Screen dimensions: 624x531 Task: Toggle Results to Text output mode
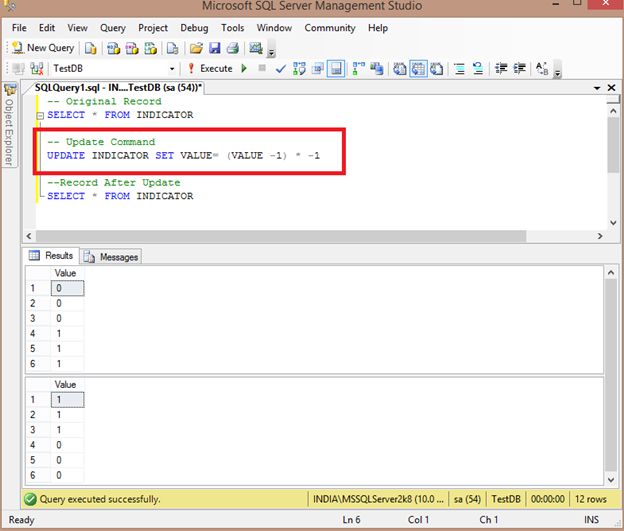(400, 68)
